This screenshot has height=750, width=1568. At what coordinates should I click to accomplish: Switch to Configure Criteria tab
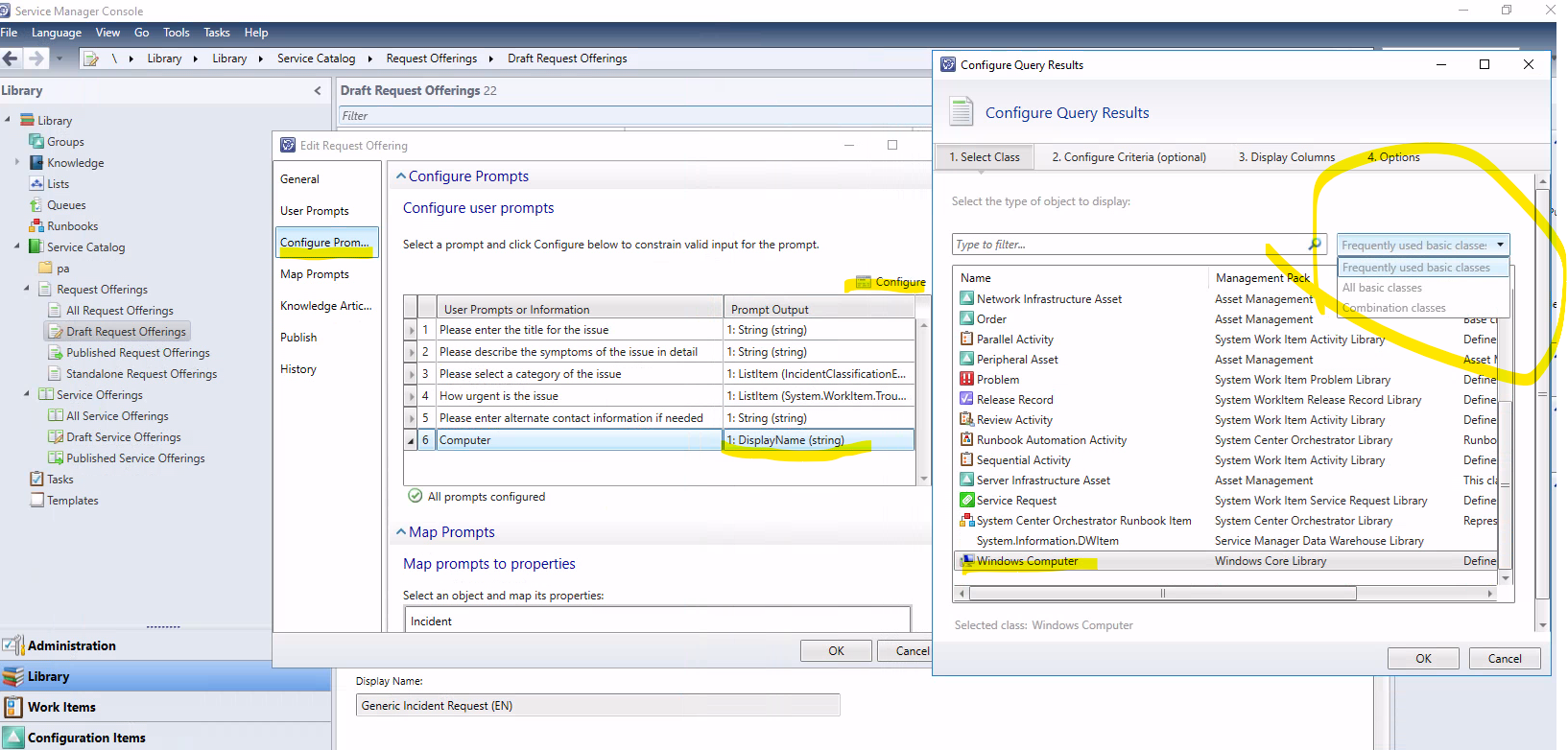1128,157
